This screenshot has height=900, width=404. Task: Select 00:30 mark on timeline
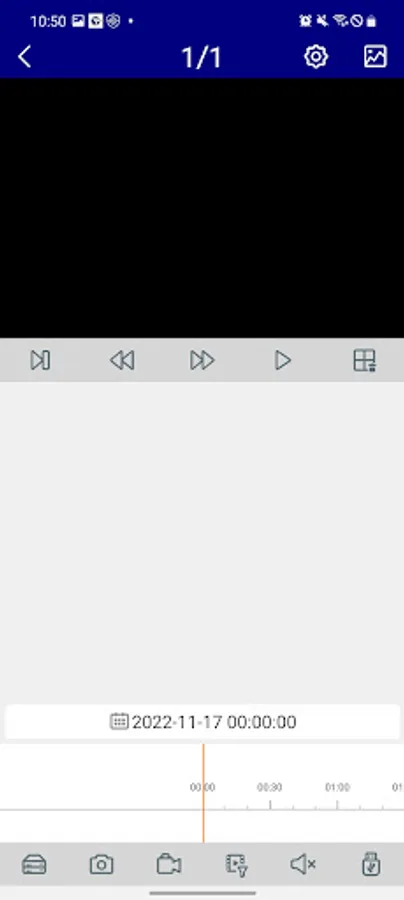(x=269, y=788)
